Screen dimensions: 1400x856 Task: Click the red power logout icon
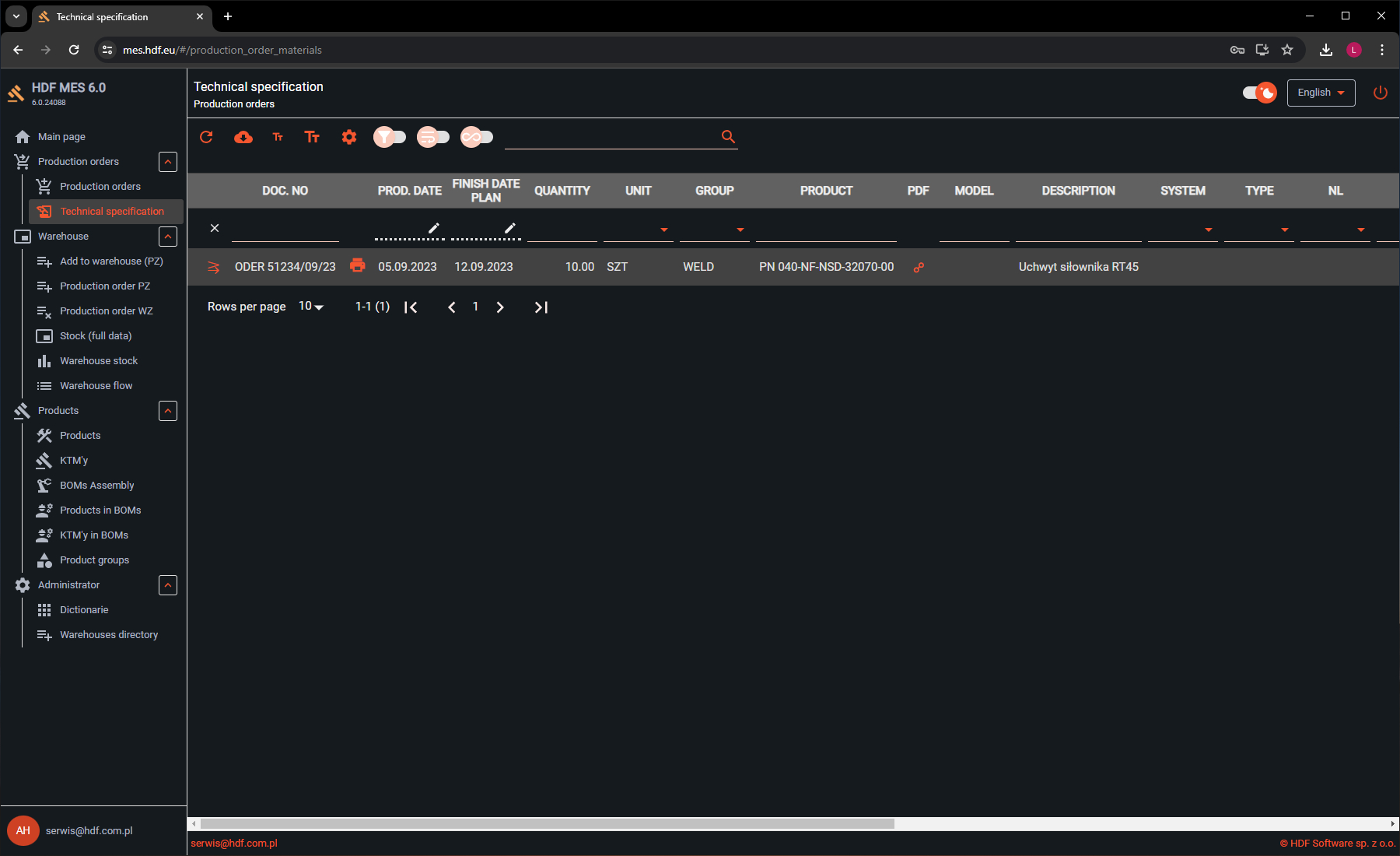[x=1380, y=93]
